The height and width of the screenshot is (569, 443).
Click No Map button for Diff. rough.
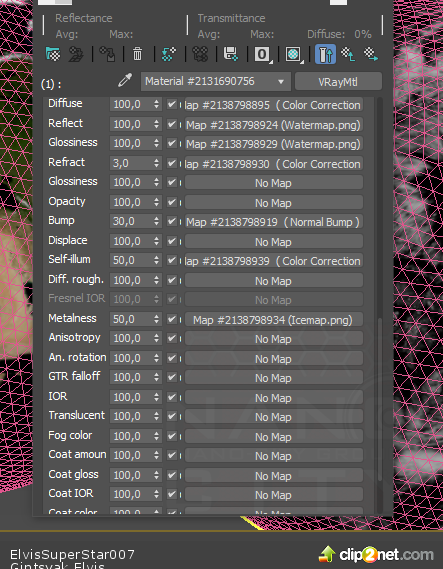[274, 281]
